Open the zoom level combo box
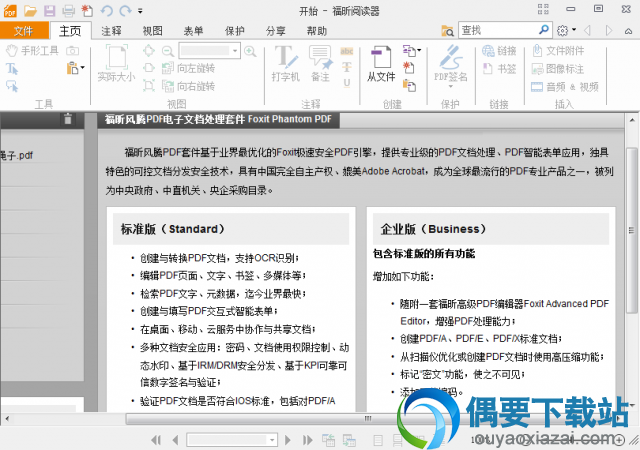The image size is (640, 450). [209, 51]
